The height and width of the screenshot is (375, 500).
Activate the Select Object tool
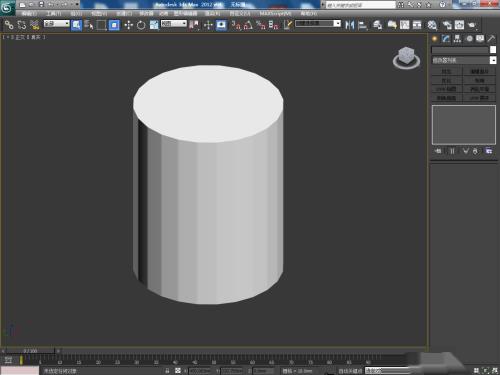coord(76,25)
